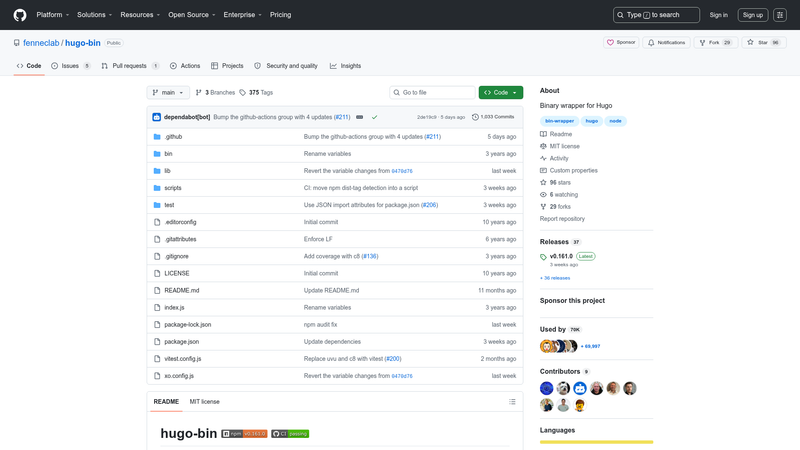Image resolution: width=800 pixels, height=450 pixels.
Task: Open the README outline list icon
Action: click(x=512, y=402)
